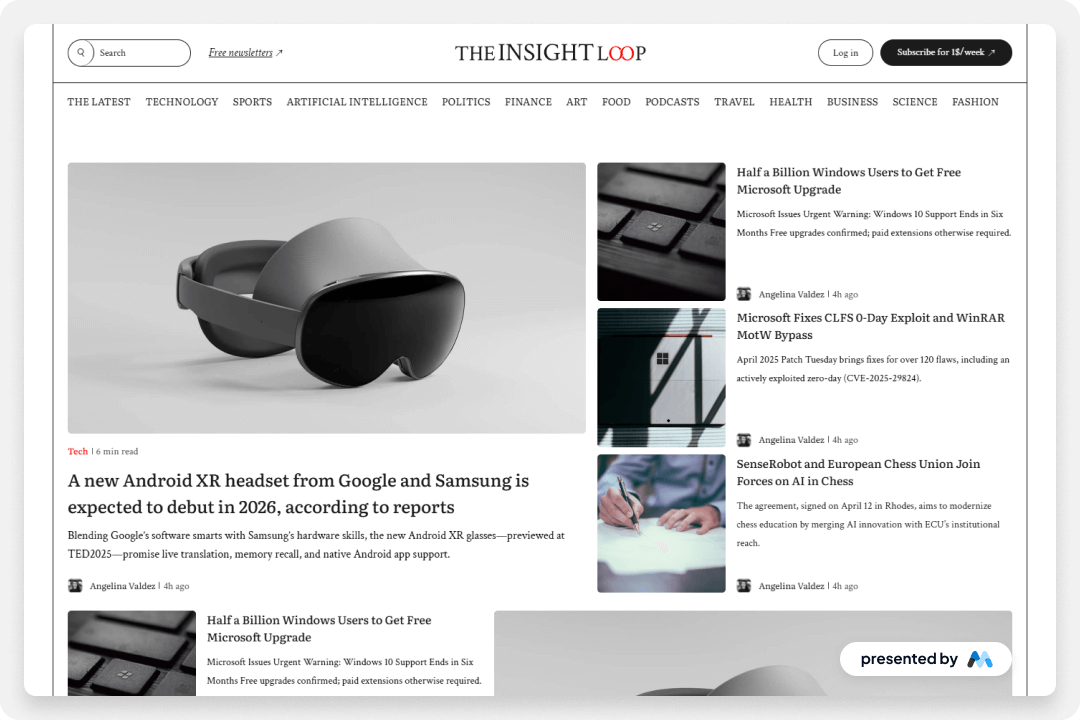1080x720 pixels.
Task: Go to Artificial Intelligence section
Action: coord(357,102)
